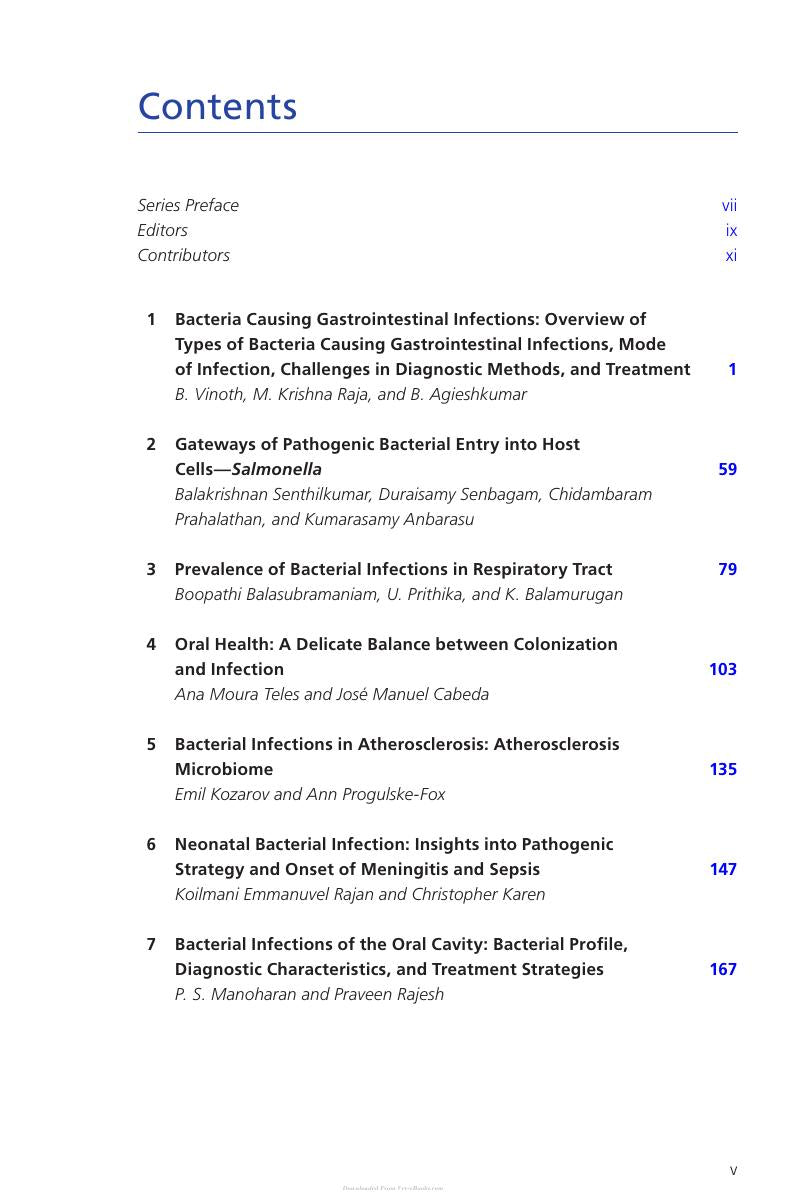Open Series Preface page vii link
The image size is (788, 1200).
tap(729, 205)
